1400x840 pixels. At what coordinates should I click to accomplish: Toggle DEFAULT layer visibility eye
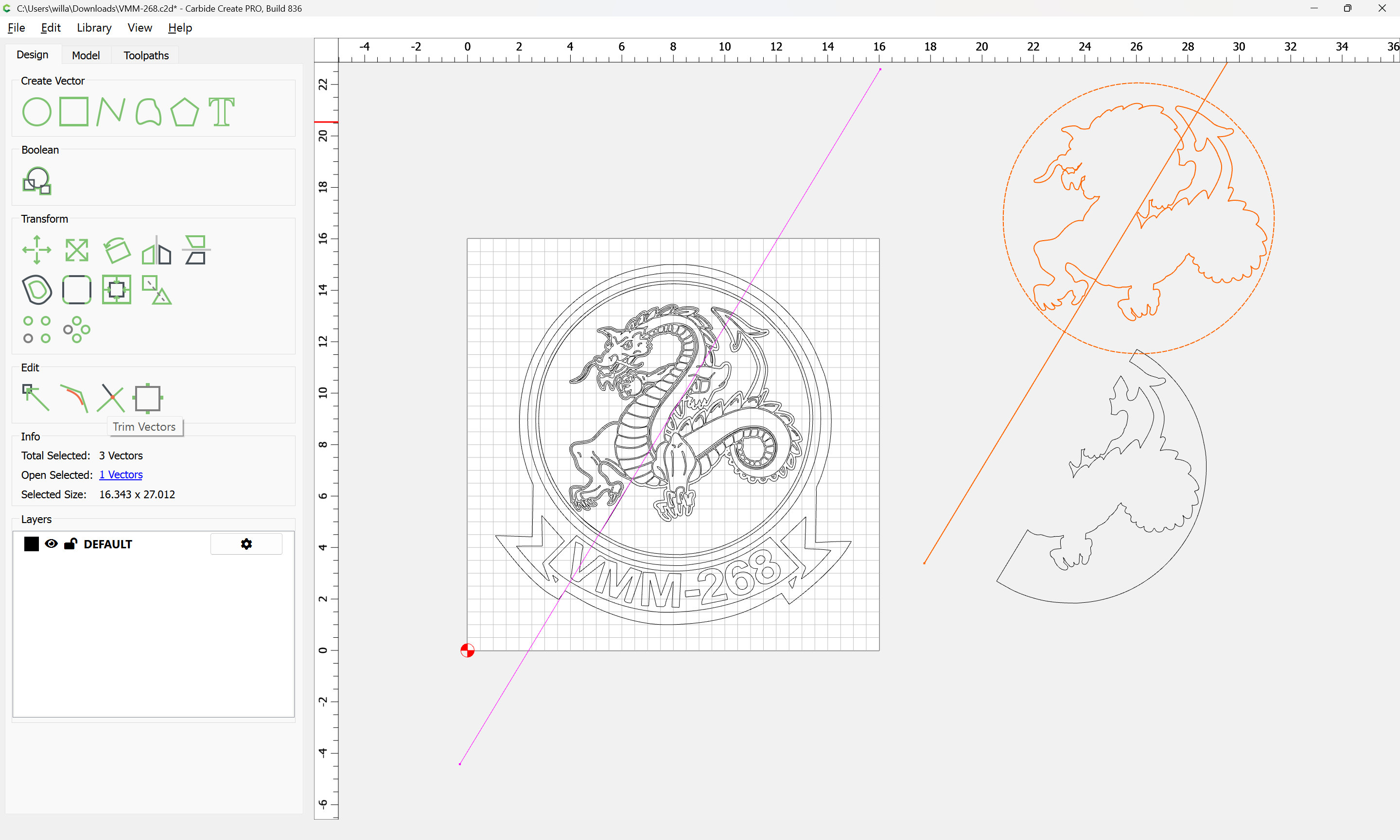point(51,544)
